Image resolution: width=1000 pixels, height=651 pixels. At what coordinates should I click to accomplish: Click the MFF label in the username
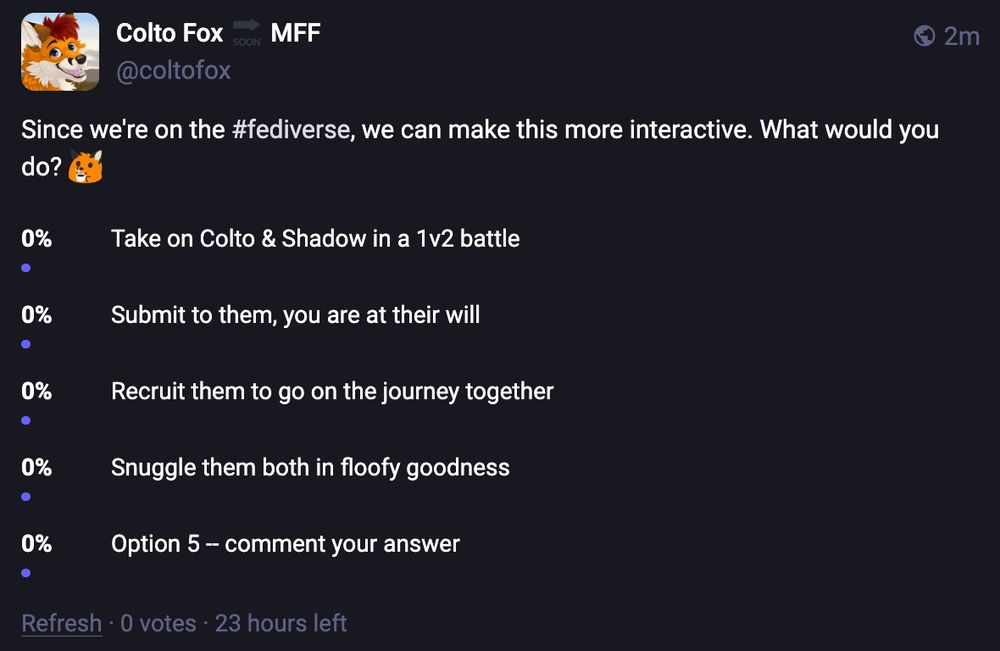(x=298, y=32)
